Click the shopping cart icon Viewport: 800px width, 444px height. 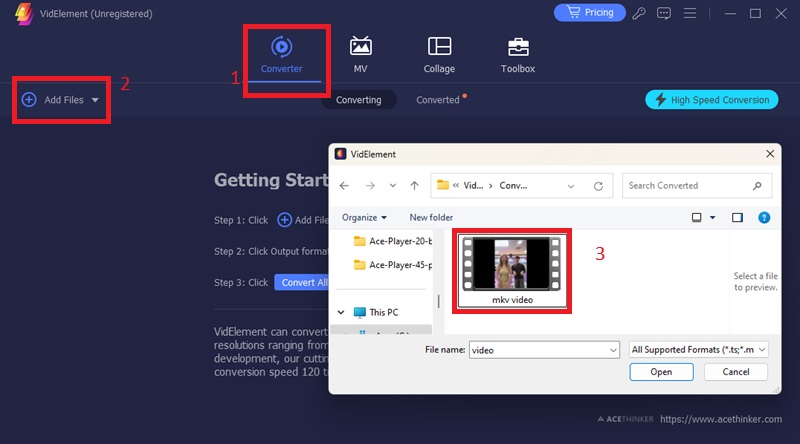tap(573, 12)
